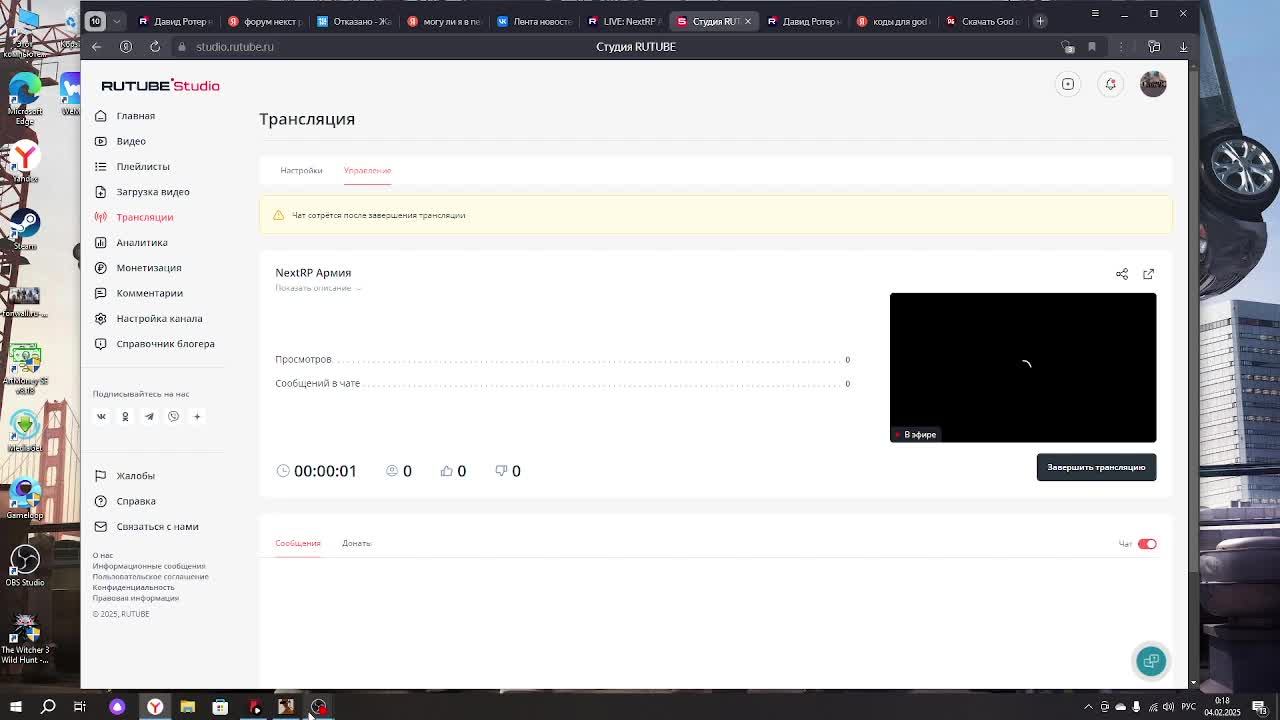Open Справочник блогера in the sidebar
This screenshot has width=1280, height=720.
pyautogui.click(x=165, y=344)
